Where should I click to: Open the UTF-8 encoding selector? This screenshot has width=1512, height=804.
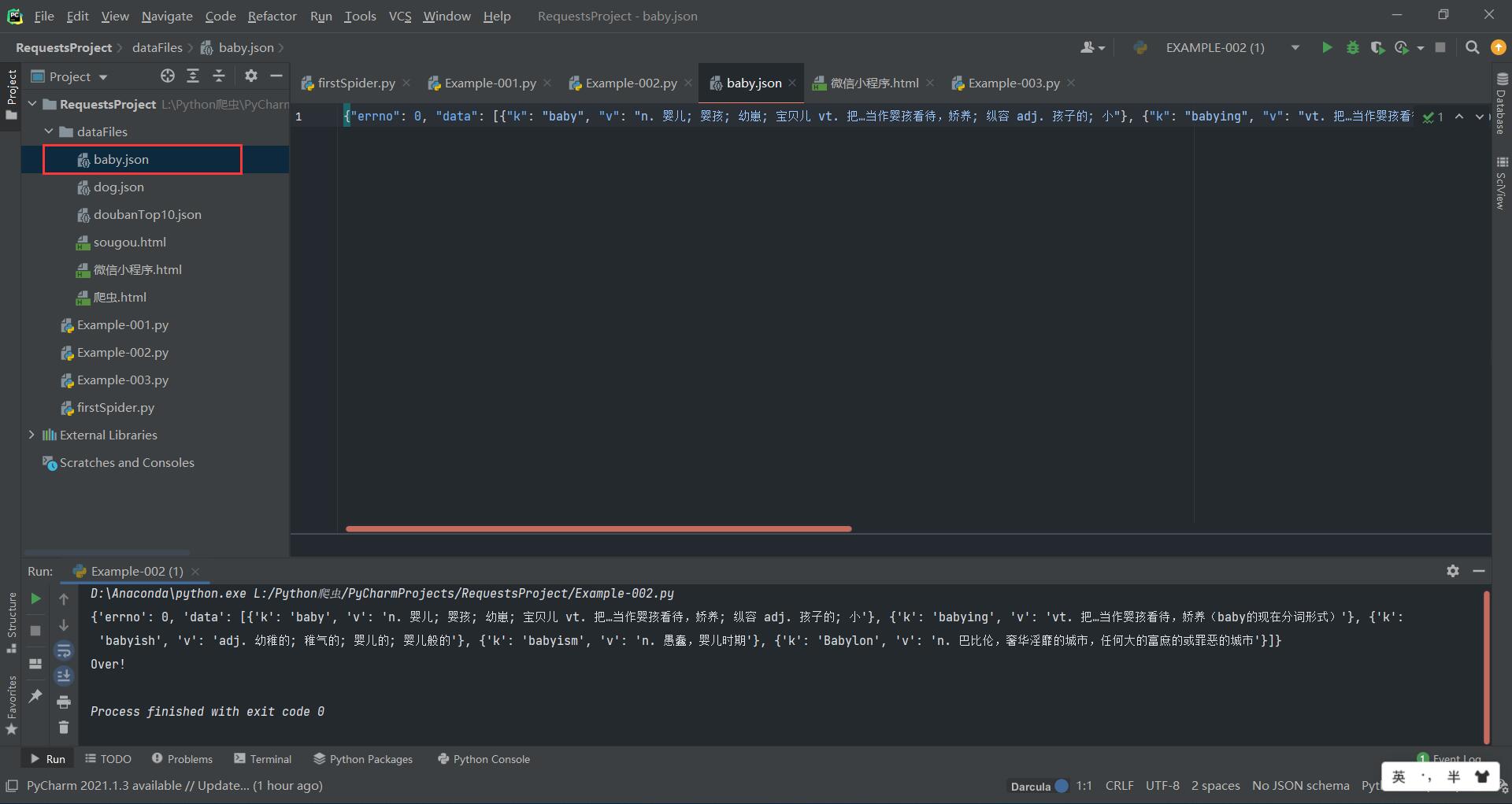tap(1162, 786)
